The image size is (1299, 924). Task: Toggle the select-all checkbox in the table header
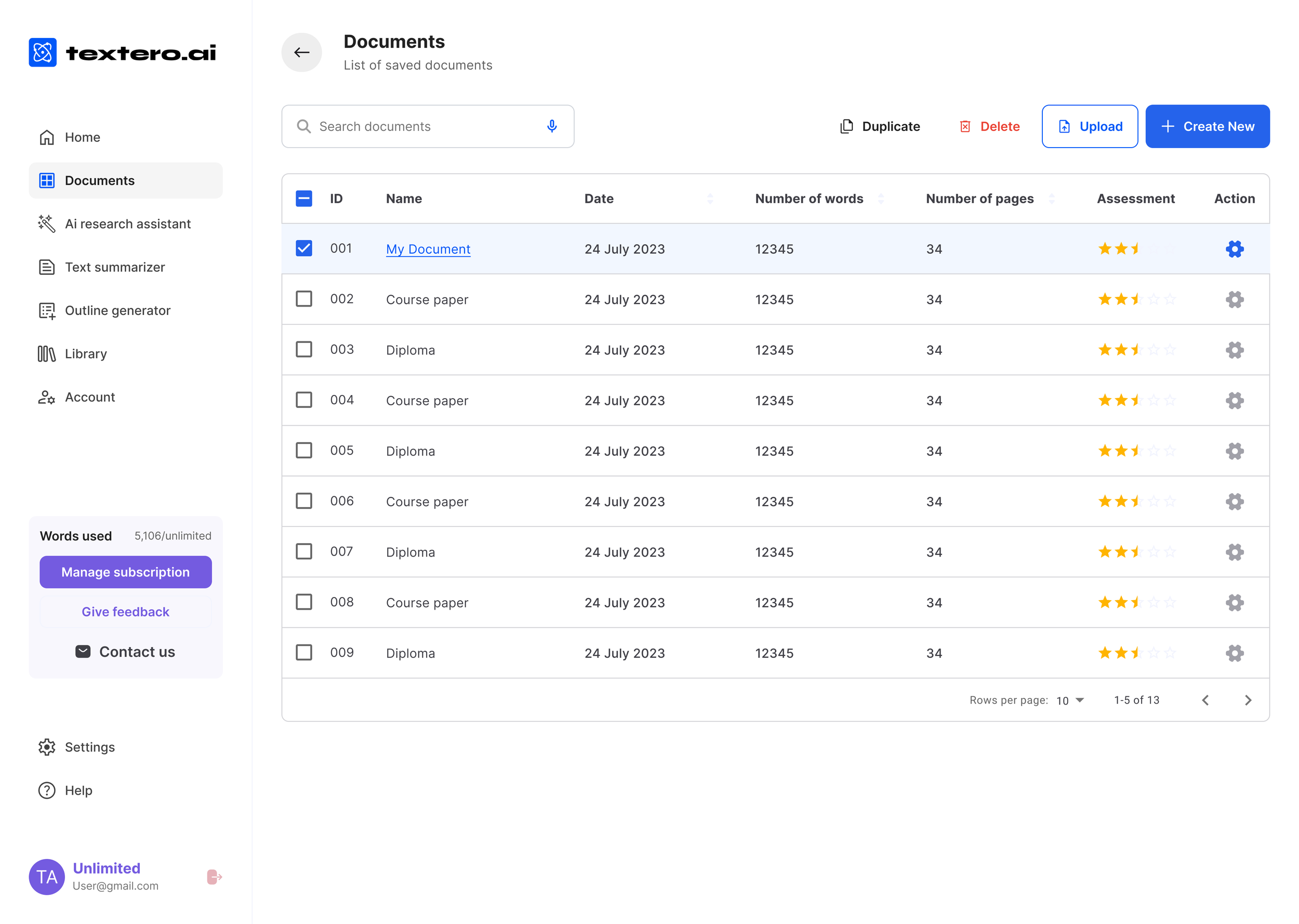[304, 199]
